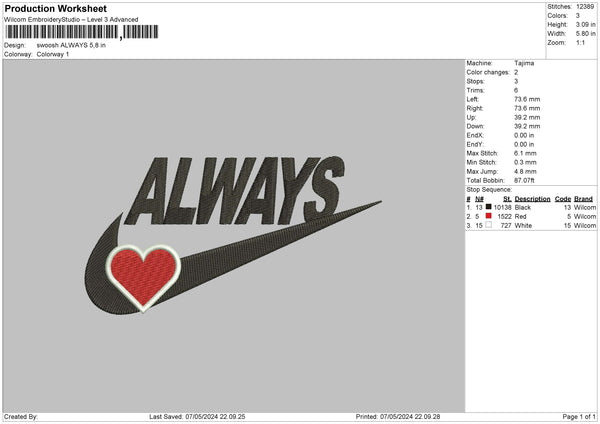Click the Wilcom EmbroideryStudio Level 3 Advanced text
Viewport: 600px width, 424px height.
point(71,20)
